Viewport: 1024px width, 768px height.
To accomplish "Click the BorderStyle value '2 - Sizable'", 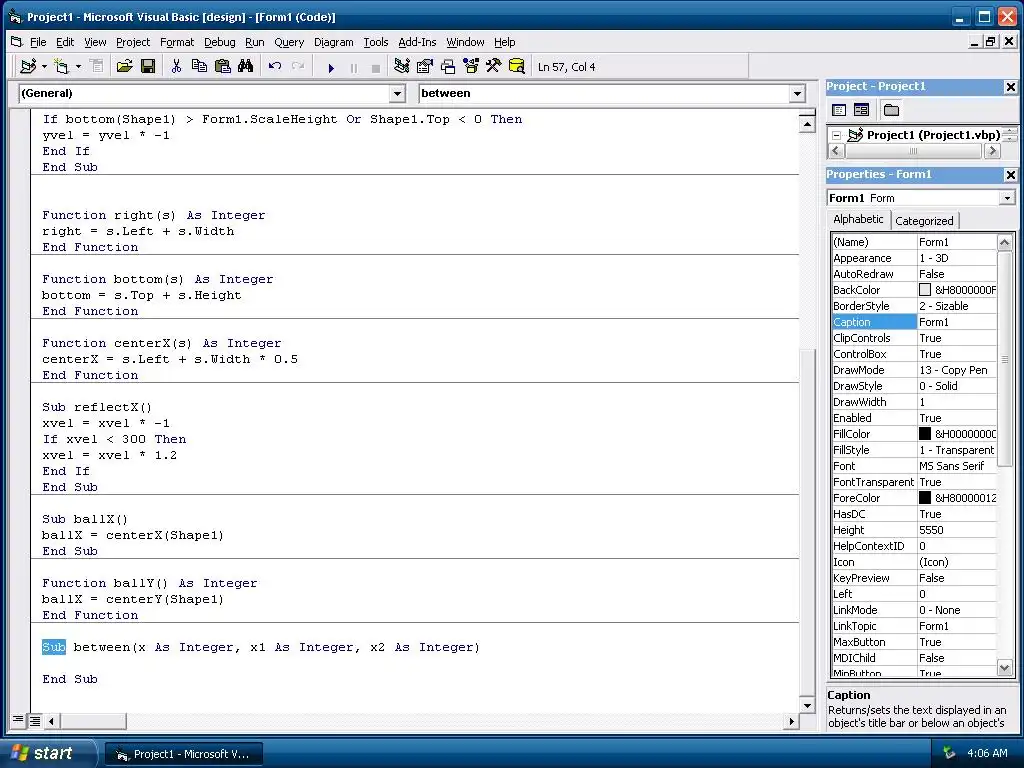I will (x=943, y=306).
